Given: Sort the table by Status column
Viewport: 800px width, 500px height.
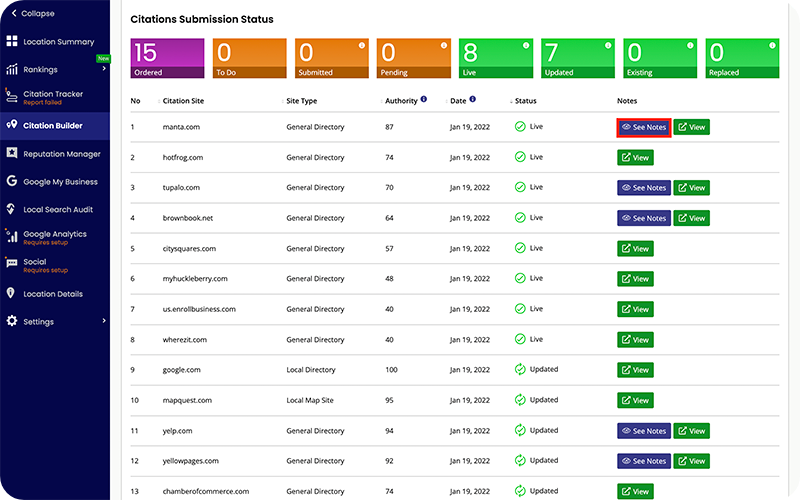Looking at the screenshot, I should click(x=525, y=101).
